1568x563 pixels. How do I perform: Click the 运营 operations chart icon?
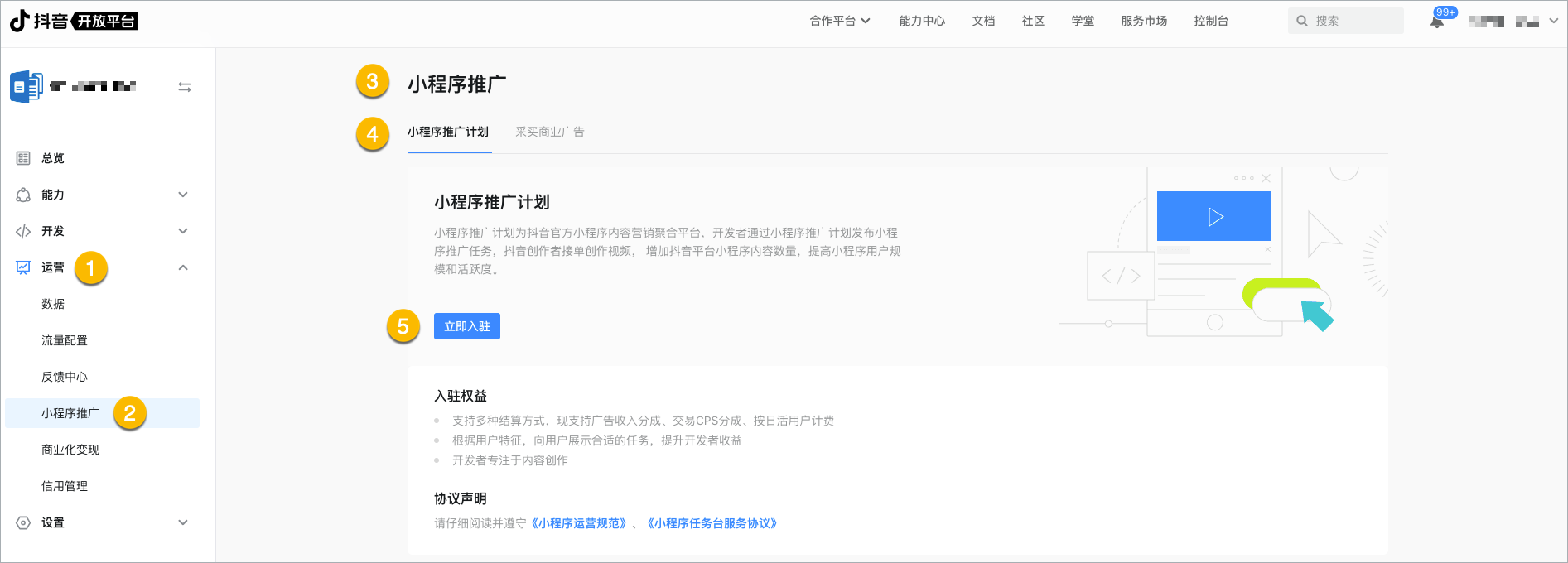(23, 267)
